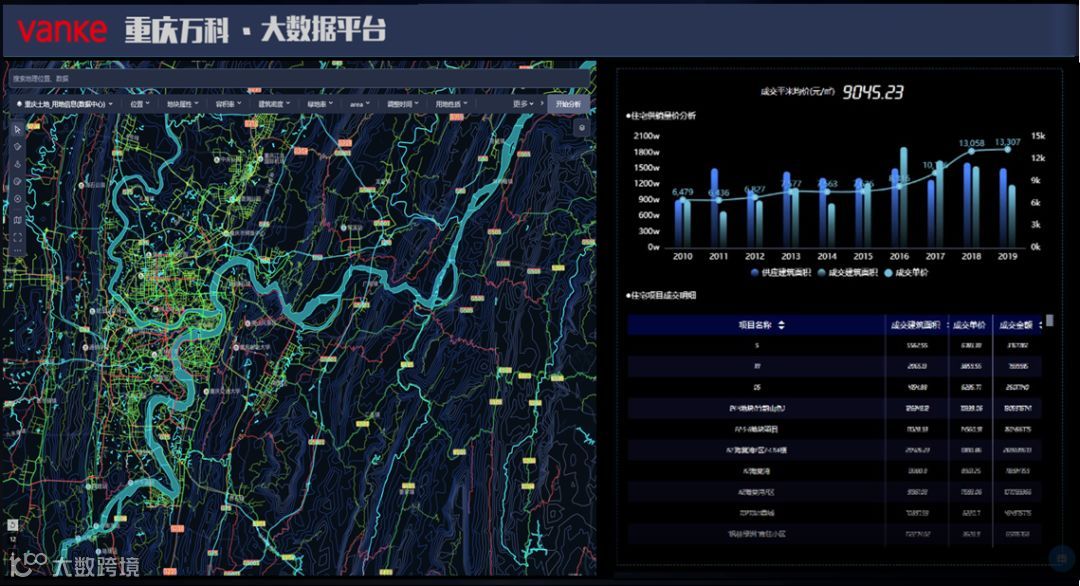The width and height of the screenshot is (1080, 586).
Task: Click 住宅供销量价分析 section title
Action: tap(661, 116)
